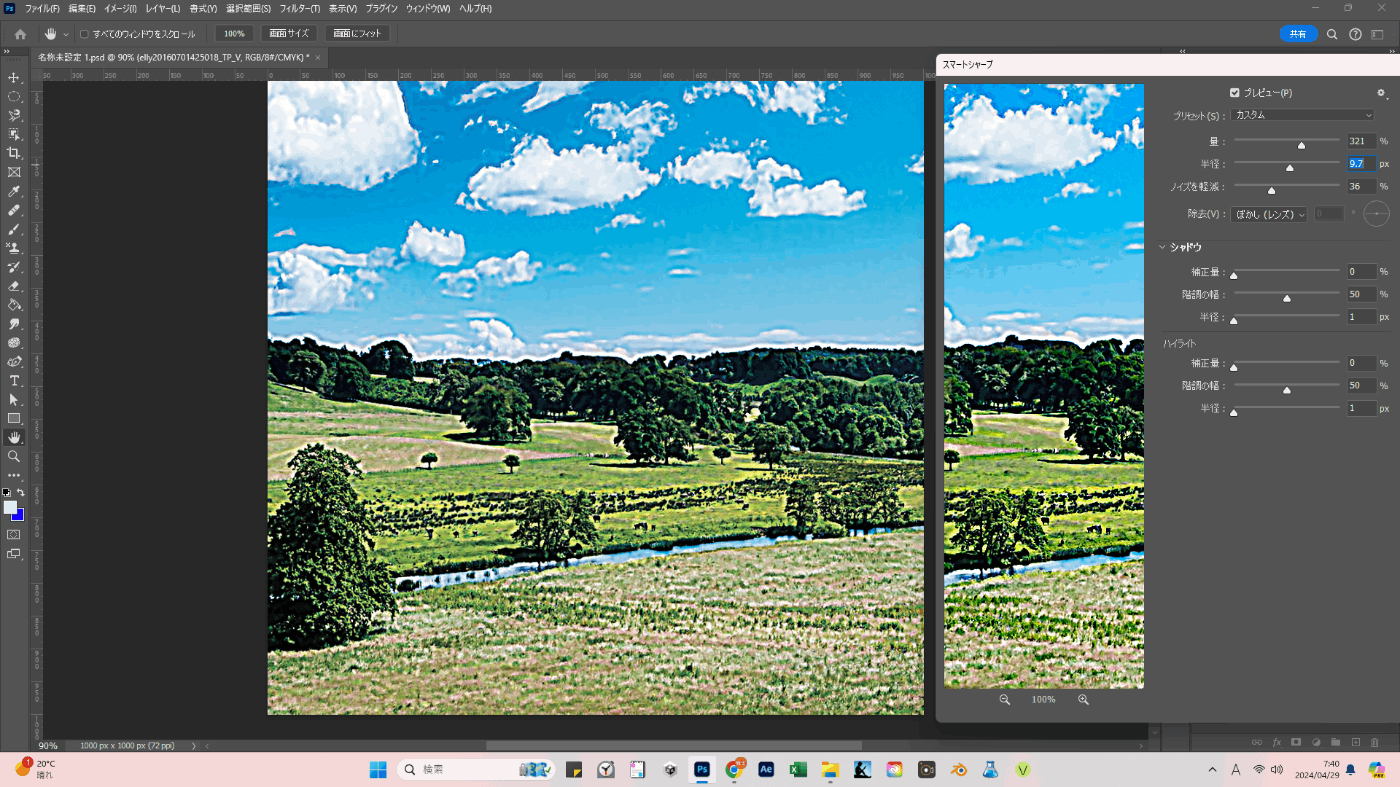This screenshot has height=787, width=1400.
Task: Open the ウィンドウ menu
Action: pyautogui.click(x=428, y=8)
